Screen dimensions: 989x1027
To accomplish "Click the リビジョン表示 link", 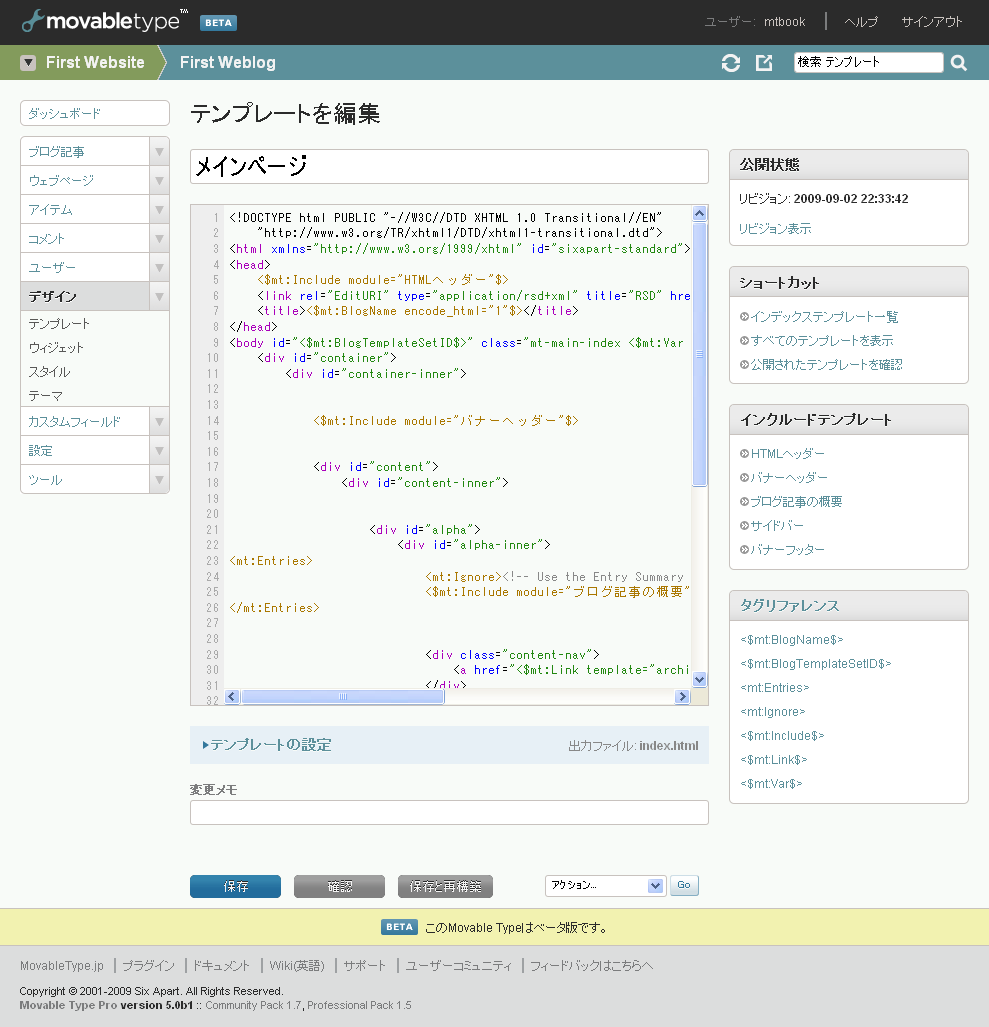I will (x=775, y=229).
